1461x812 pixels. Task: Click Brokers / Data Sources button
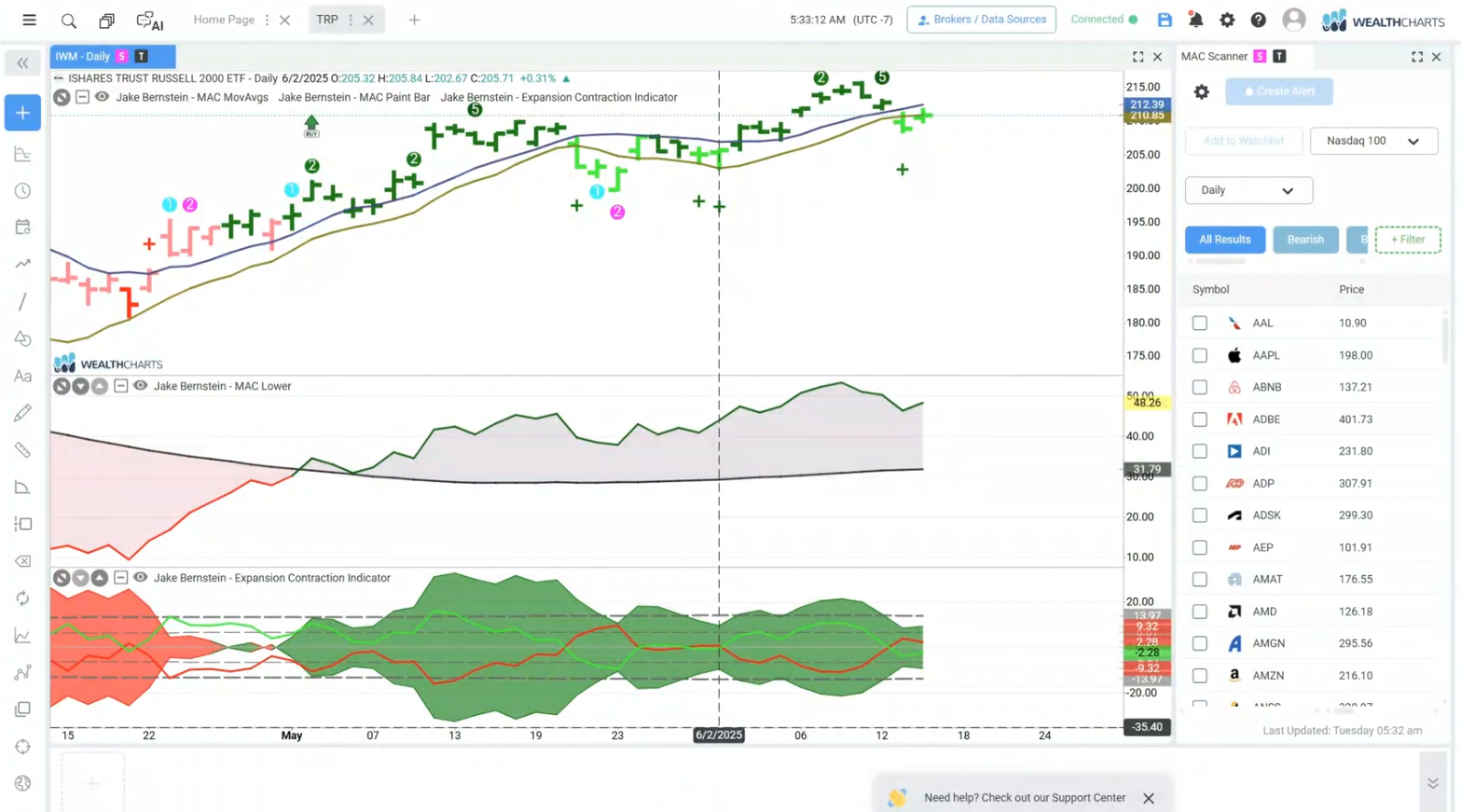981,20
